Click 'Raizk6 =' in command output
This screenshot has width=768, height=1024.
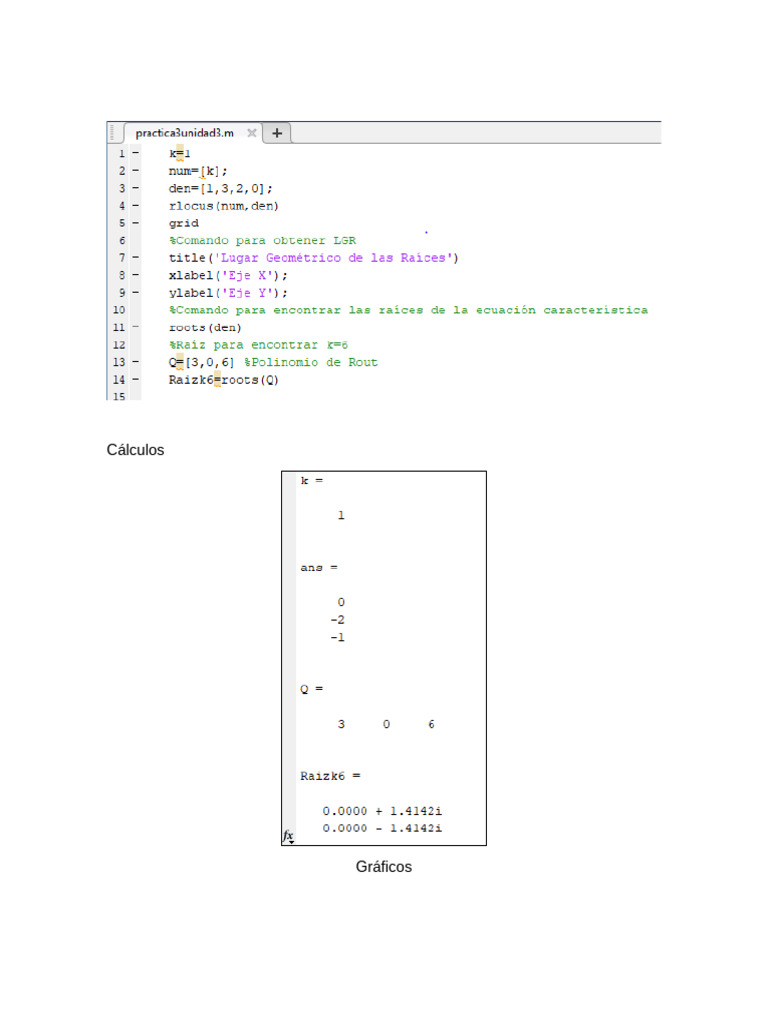[x=330, y=776]
